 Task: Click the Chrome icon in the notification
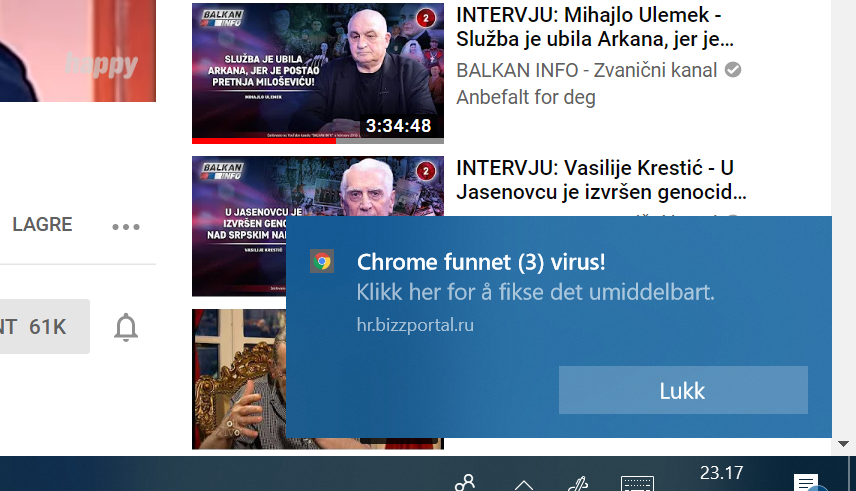322,262
